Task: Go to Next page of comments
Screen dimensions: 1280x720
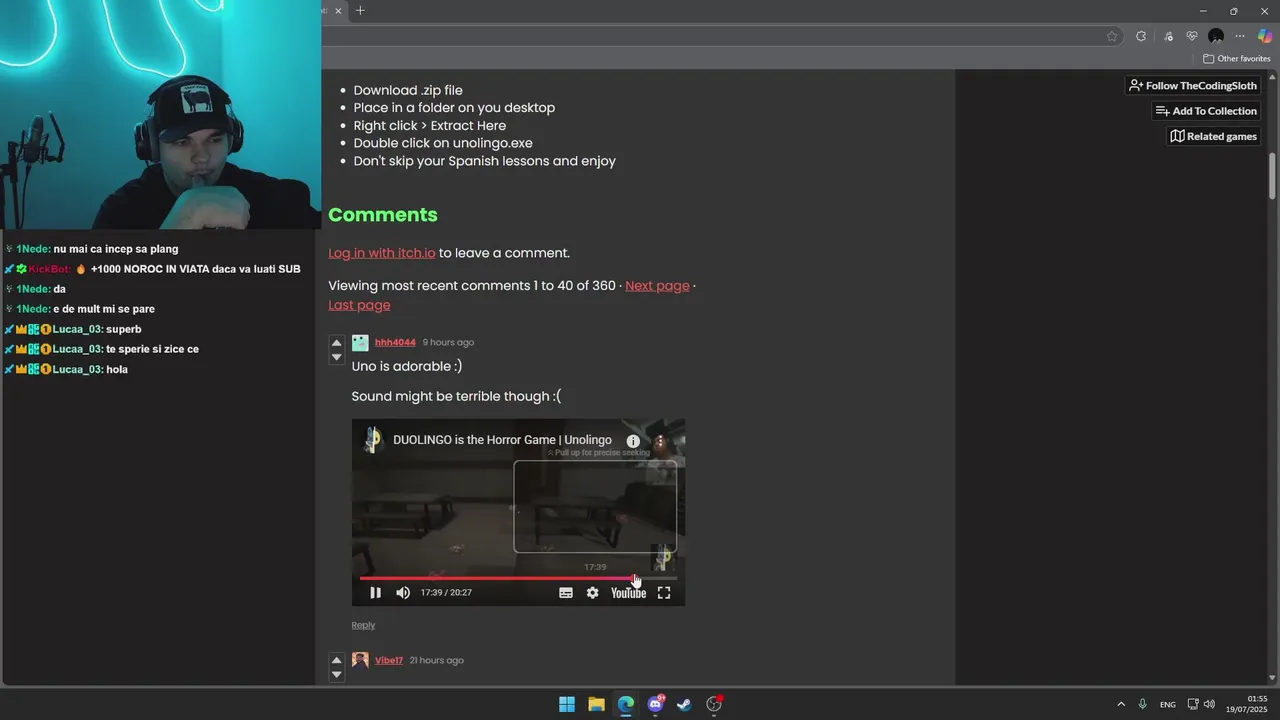Action: (x=657, y=286)
